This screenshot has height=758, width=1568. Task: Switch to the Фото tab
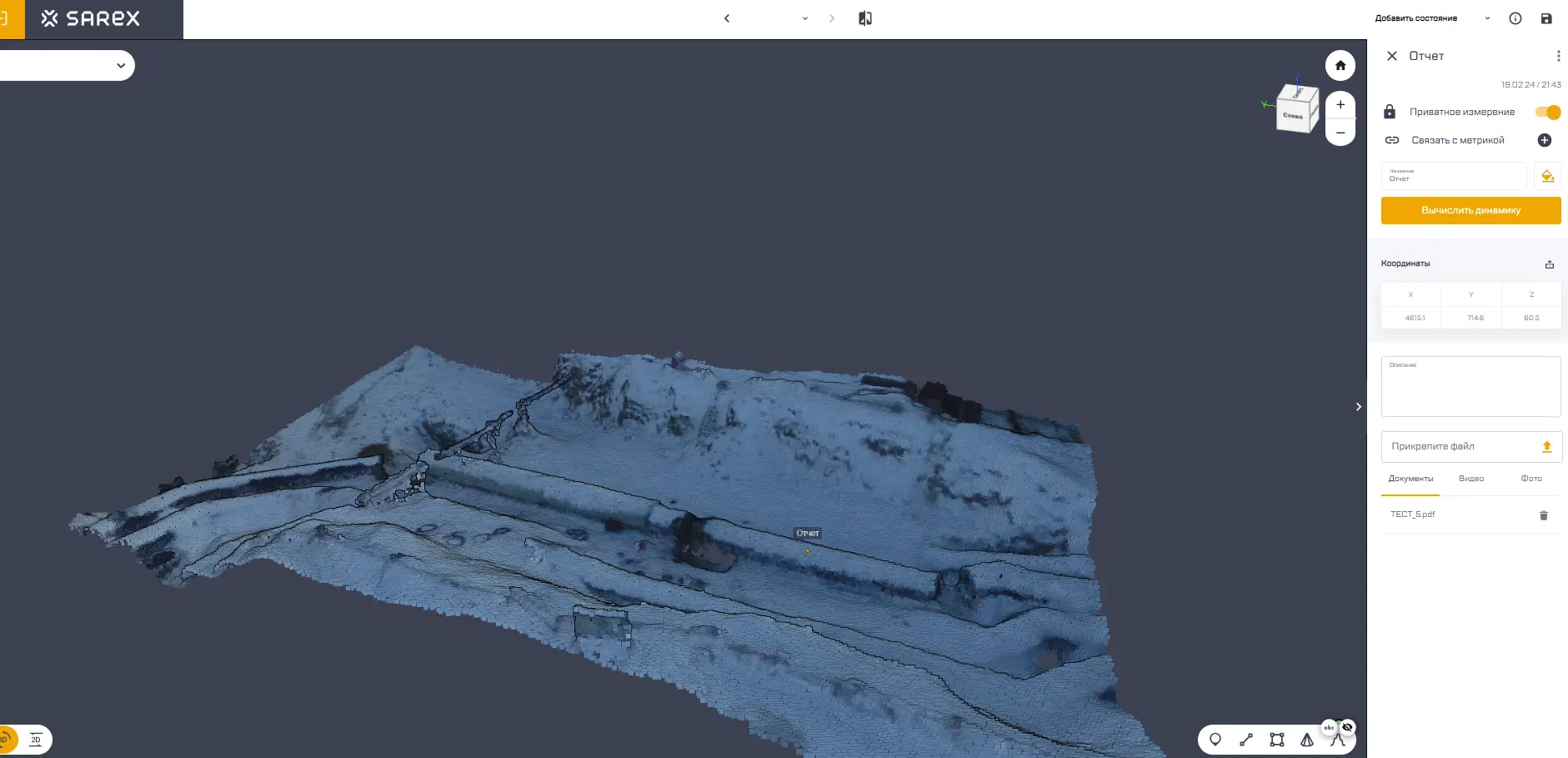1531,479
